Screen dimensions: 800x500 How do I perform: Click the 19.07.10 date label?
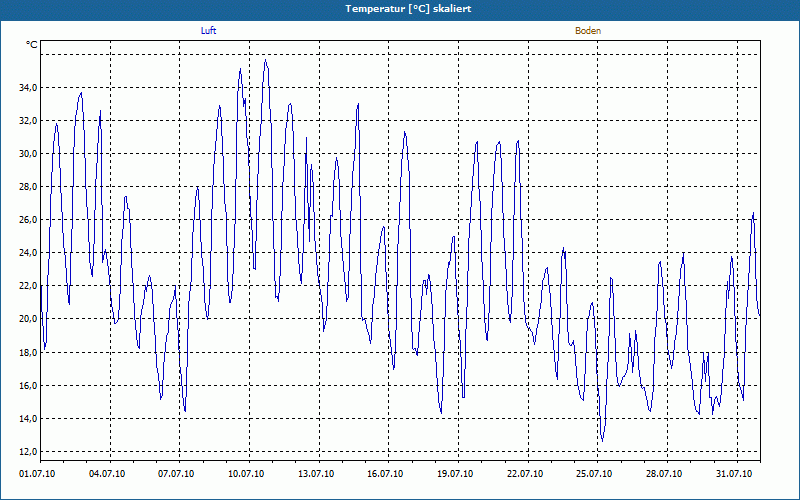point(455,474)
